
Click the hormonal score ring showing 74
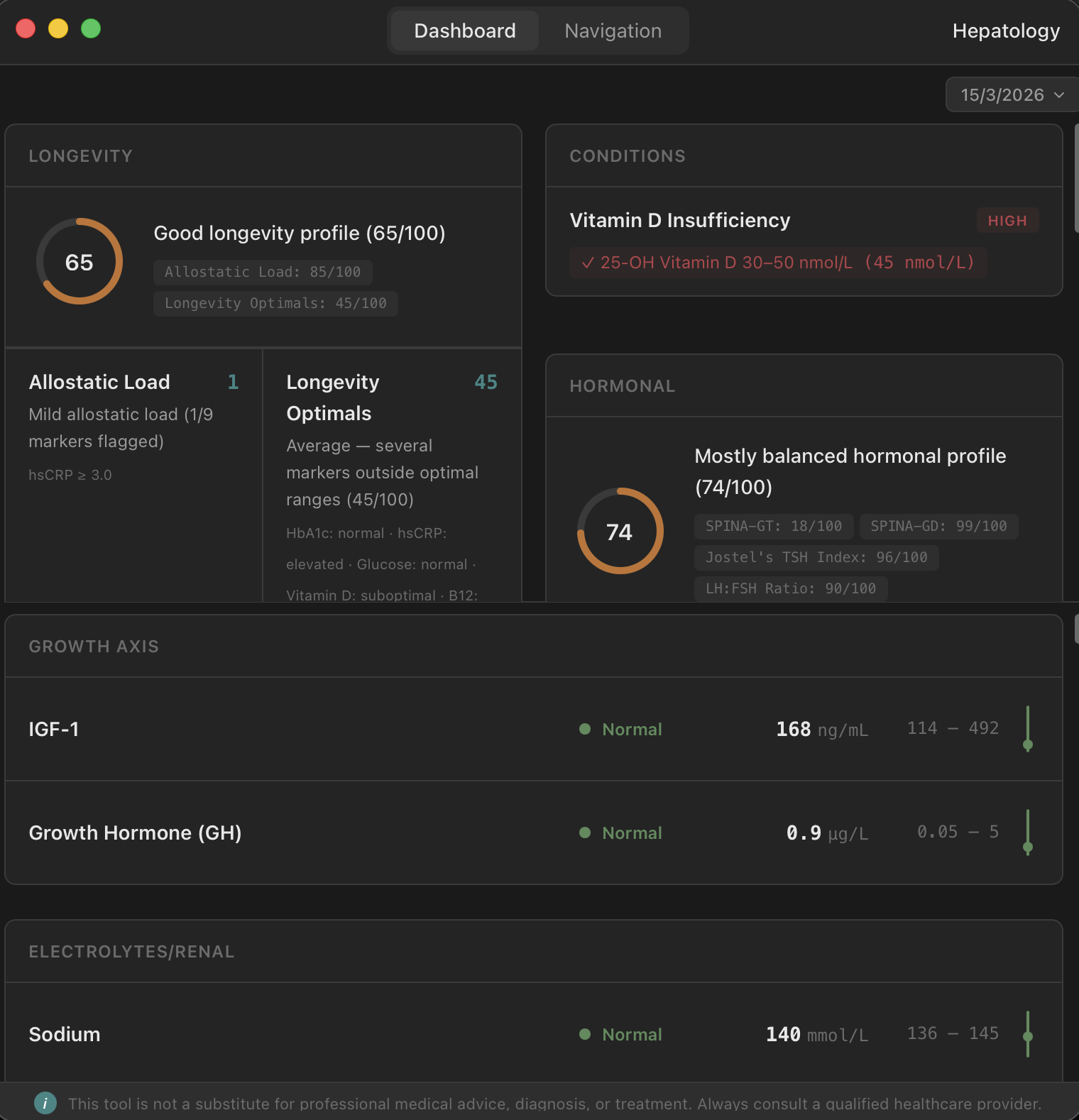(620, 531)
